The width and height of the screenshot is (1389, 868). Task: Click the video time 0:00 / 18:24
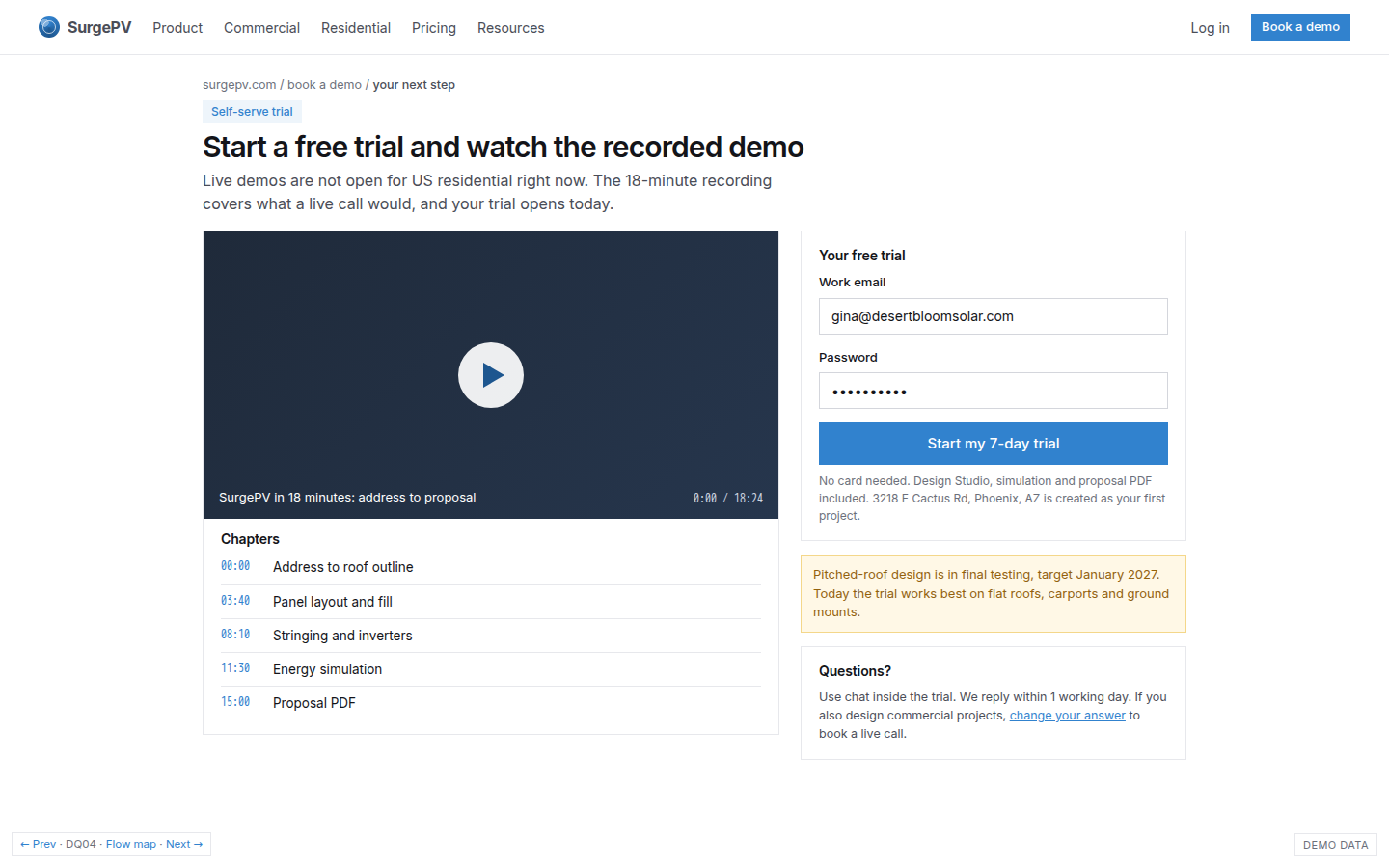728,499
